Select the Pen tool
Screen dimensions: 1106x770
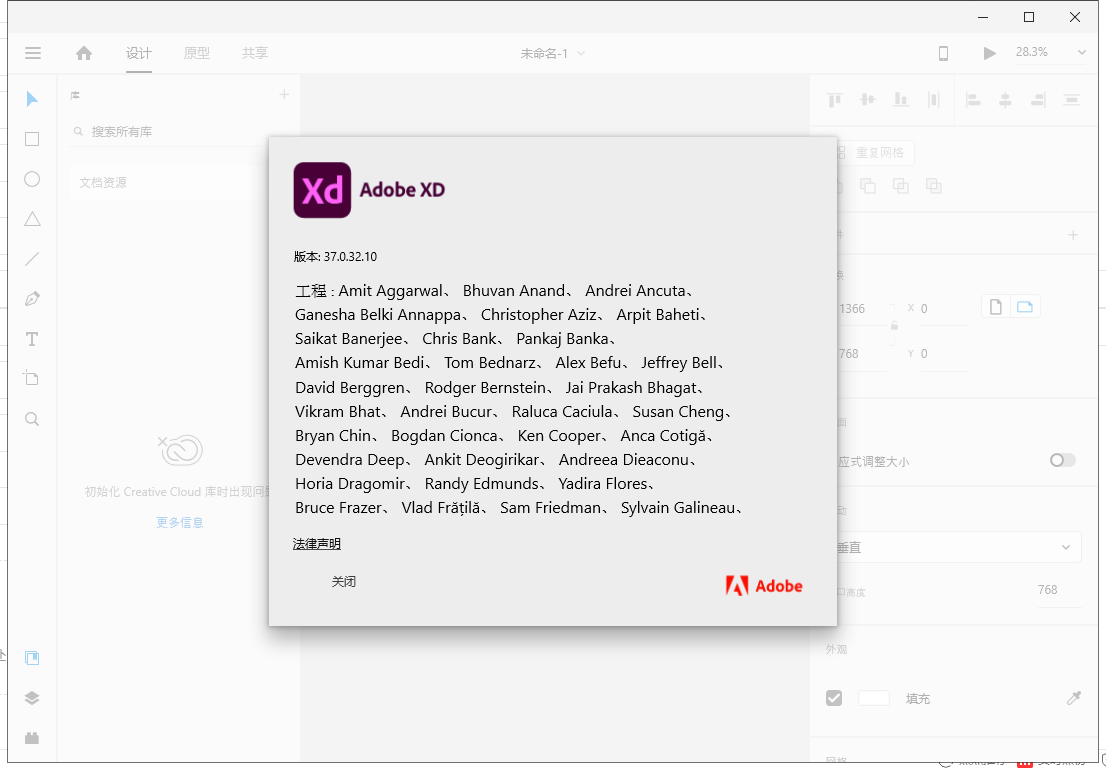click(x=32, y=299)
